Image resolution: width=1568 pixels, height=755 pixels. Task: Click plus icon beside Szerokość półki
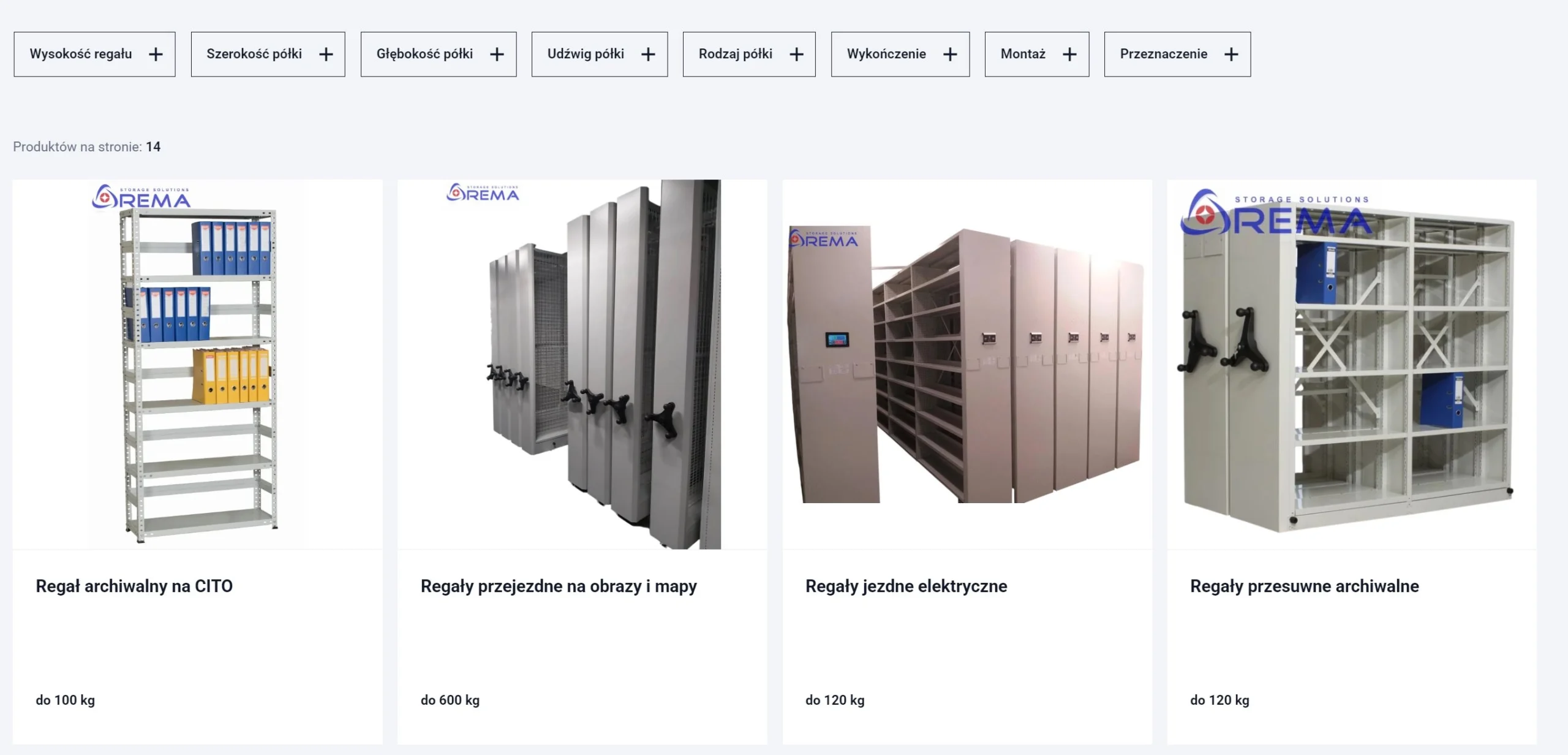tap(326, 55)
